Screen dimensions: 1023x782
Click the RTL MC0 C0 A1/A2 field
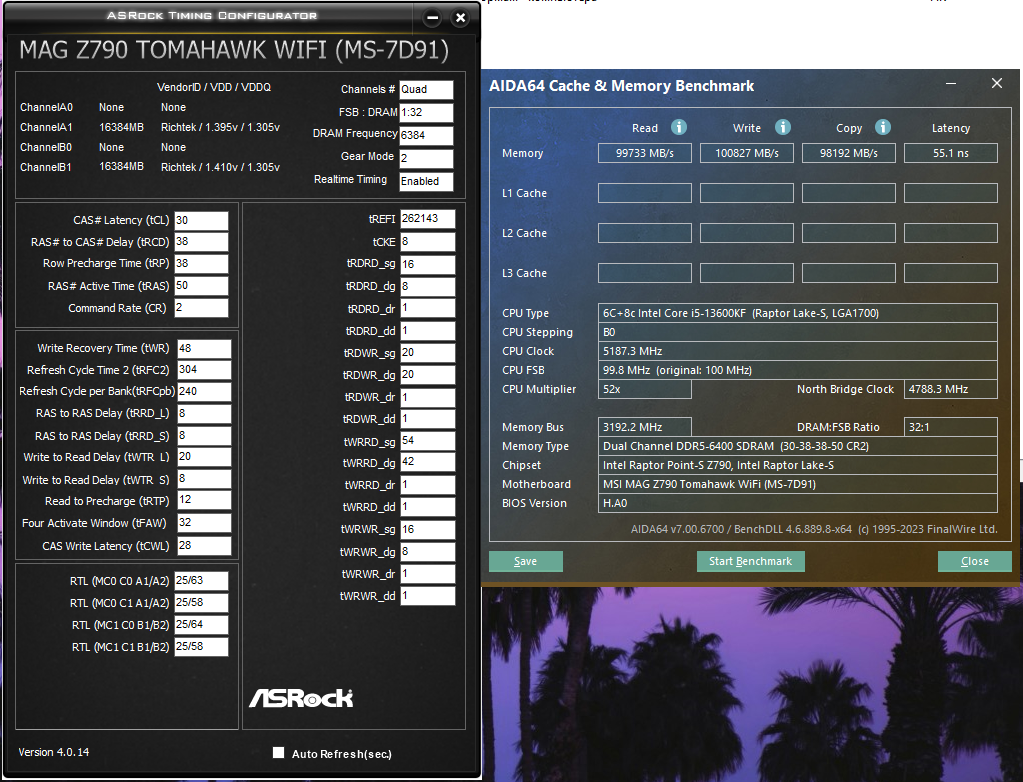coord(201,580)
